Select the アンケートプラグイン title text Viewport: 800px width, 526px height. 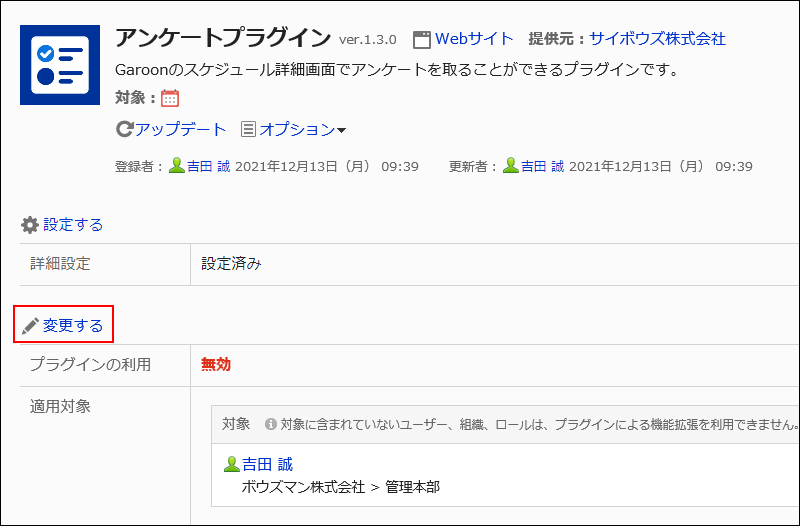(223, 38)
